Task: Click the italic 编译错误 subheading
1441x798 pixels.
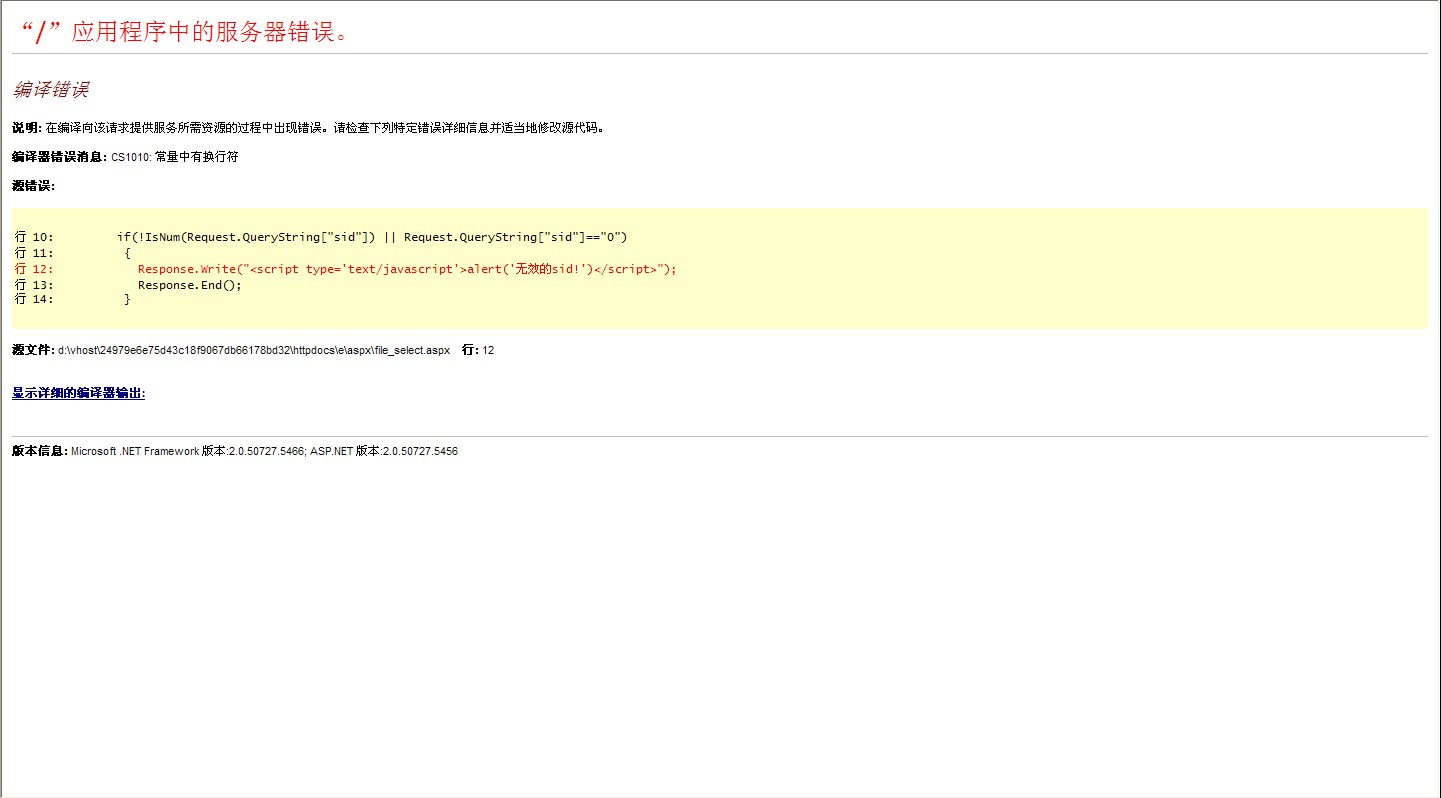Action: [x=51, y=90]
